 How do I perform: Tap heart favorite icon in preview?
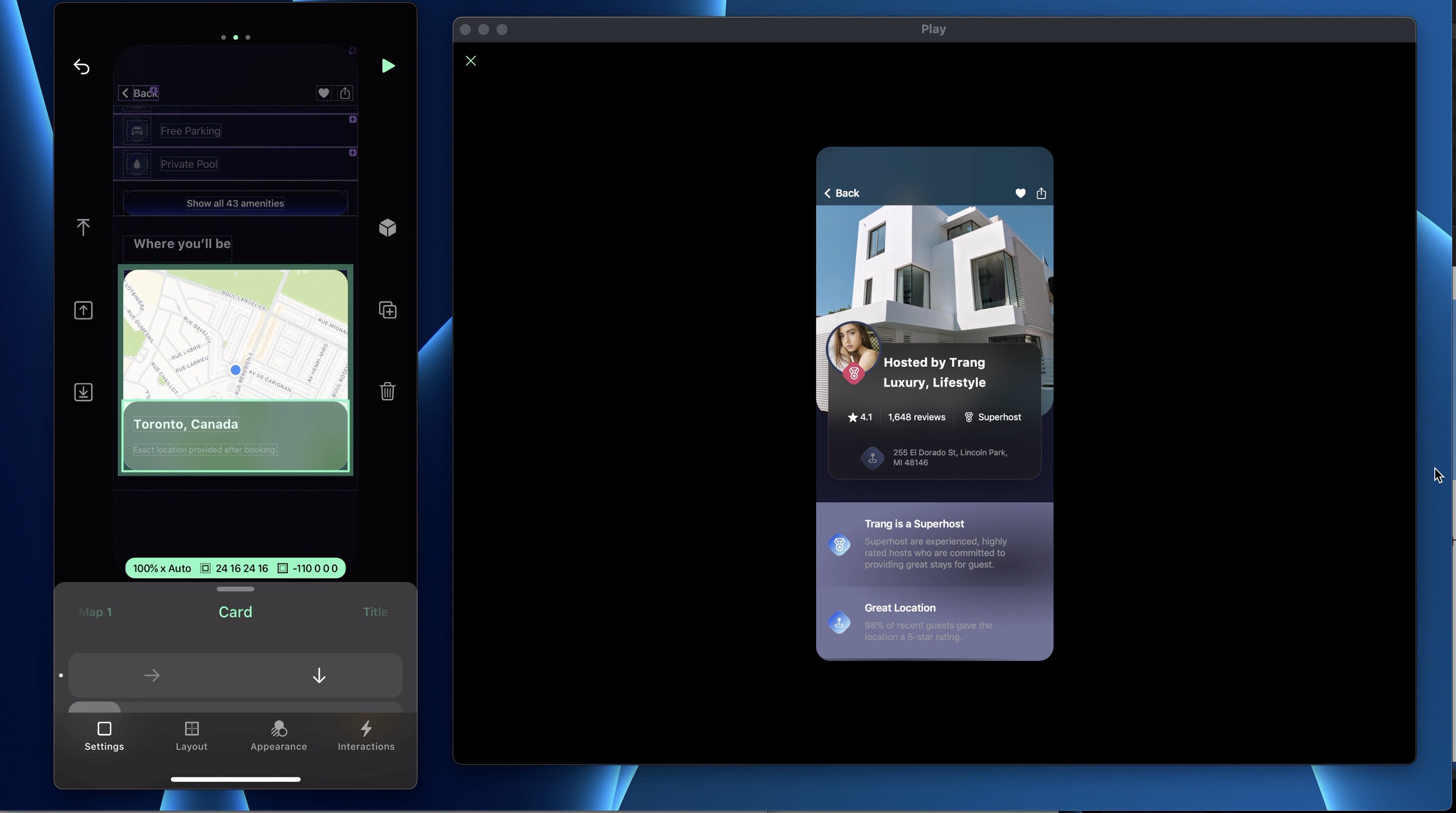click(1020, 193)
